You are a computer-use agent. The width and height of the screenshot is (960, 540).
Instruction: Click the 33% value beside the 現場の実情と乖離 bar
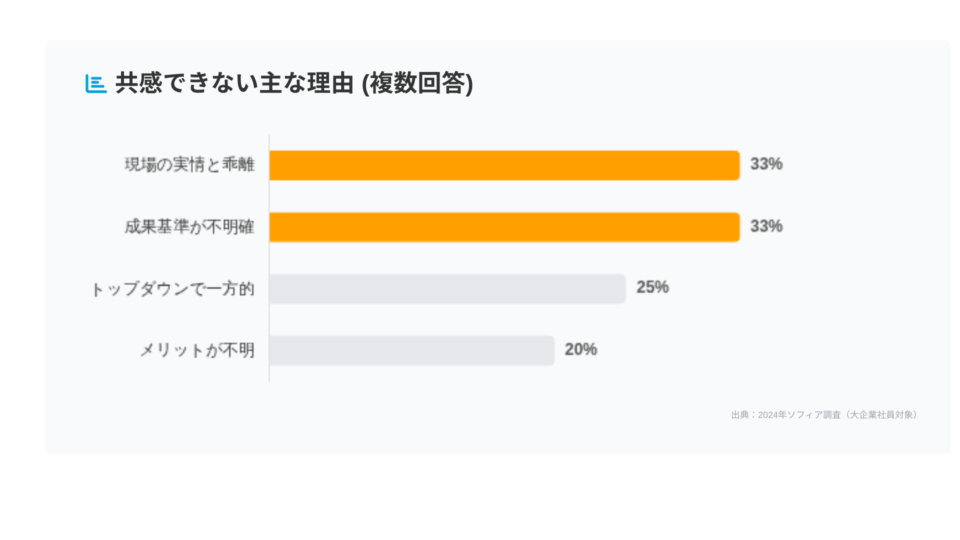coord(766,165)
